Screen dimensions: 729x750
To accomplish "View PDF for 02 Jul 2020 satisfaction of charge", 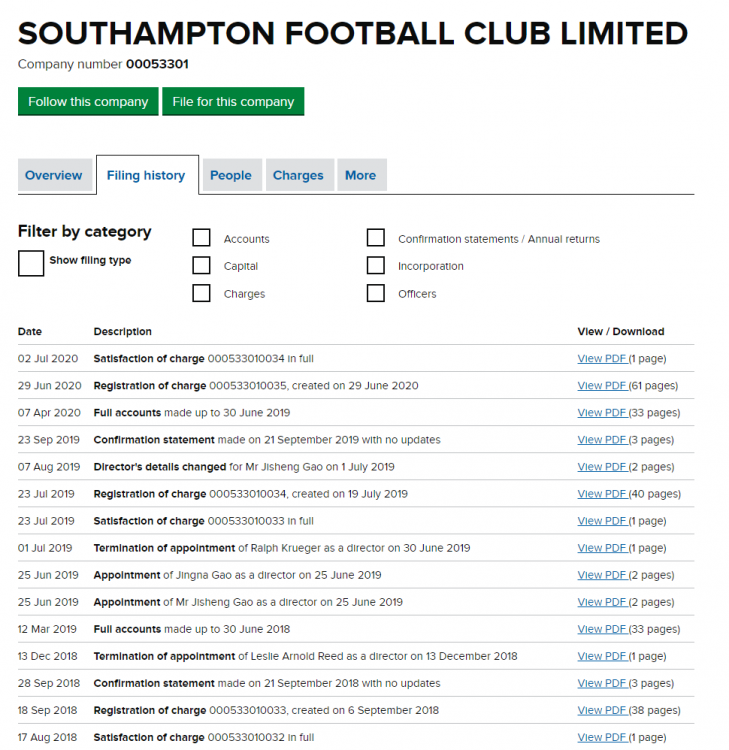I will click(x=602, y=358).
